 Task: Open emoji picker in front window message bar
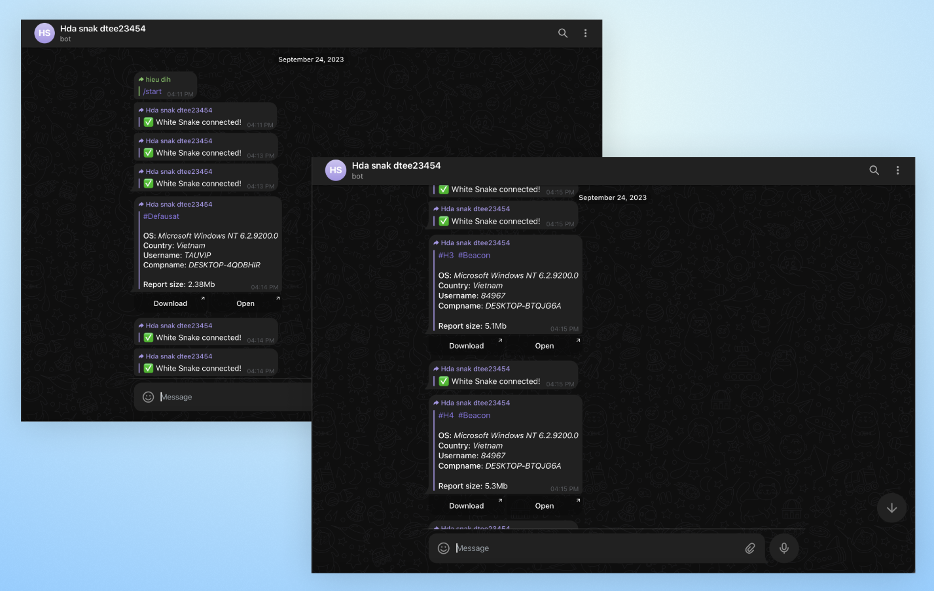pos(444,548)
